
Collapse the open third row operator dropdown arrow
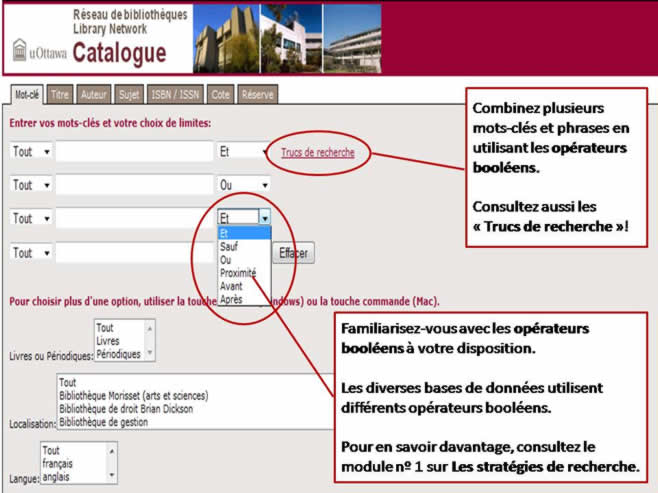tap(265, 218)
